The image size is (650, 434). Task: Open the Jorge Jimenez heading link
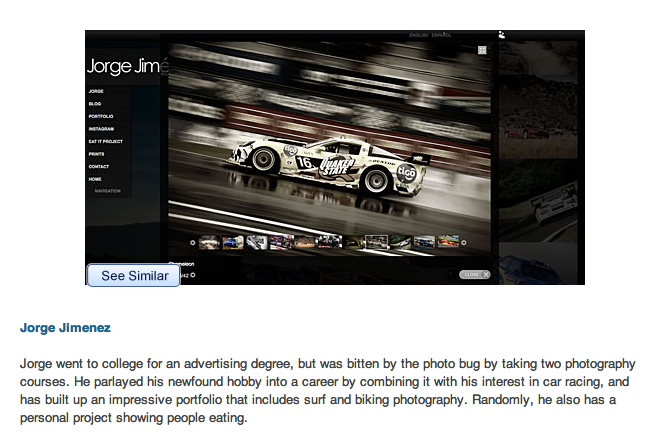click(65, 327)
